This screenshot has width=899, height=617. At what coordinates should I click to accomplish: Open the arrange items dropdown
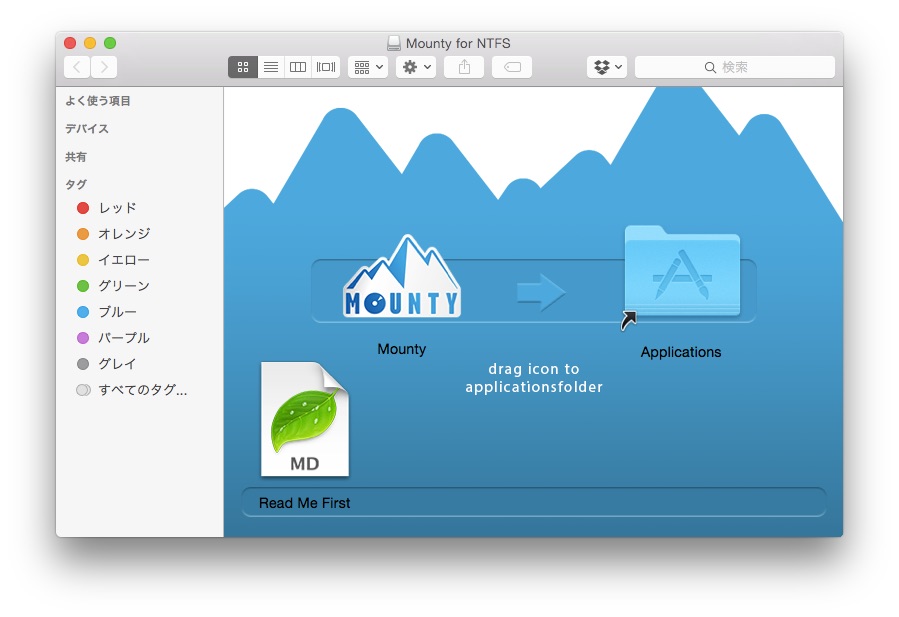[x=368, y=67]
